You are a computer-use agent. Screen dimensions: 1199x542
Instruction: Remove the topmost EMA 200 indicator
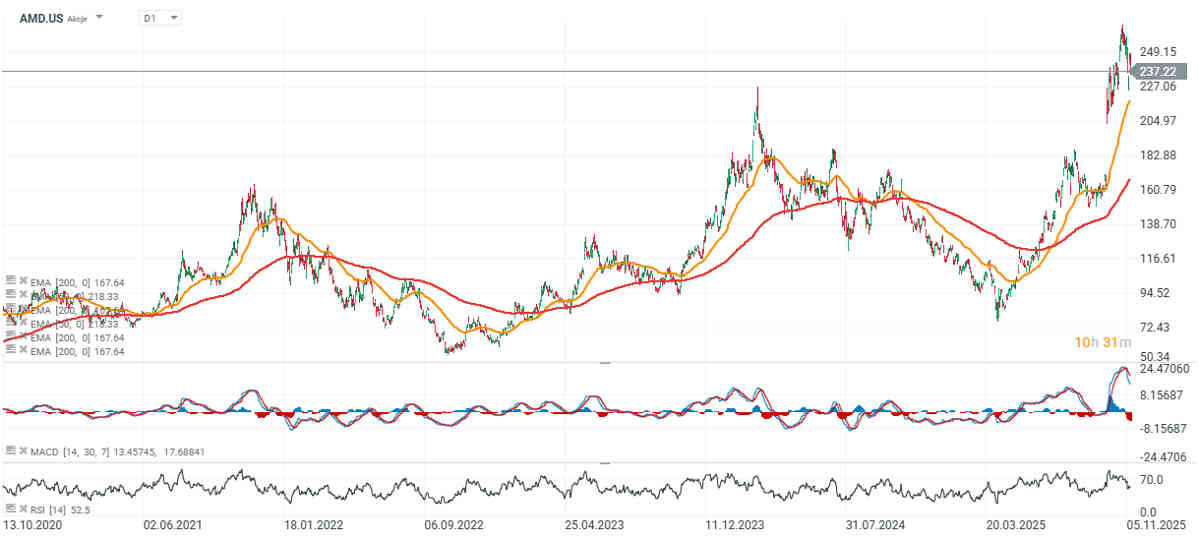click(x=21, y=281)
